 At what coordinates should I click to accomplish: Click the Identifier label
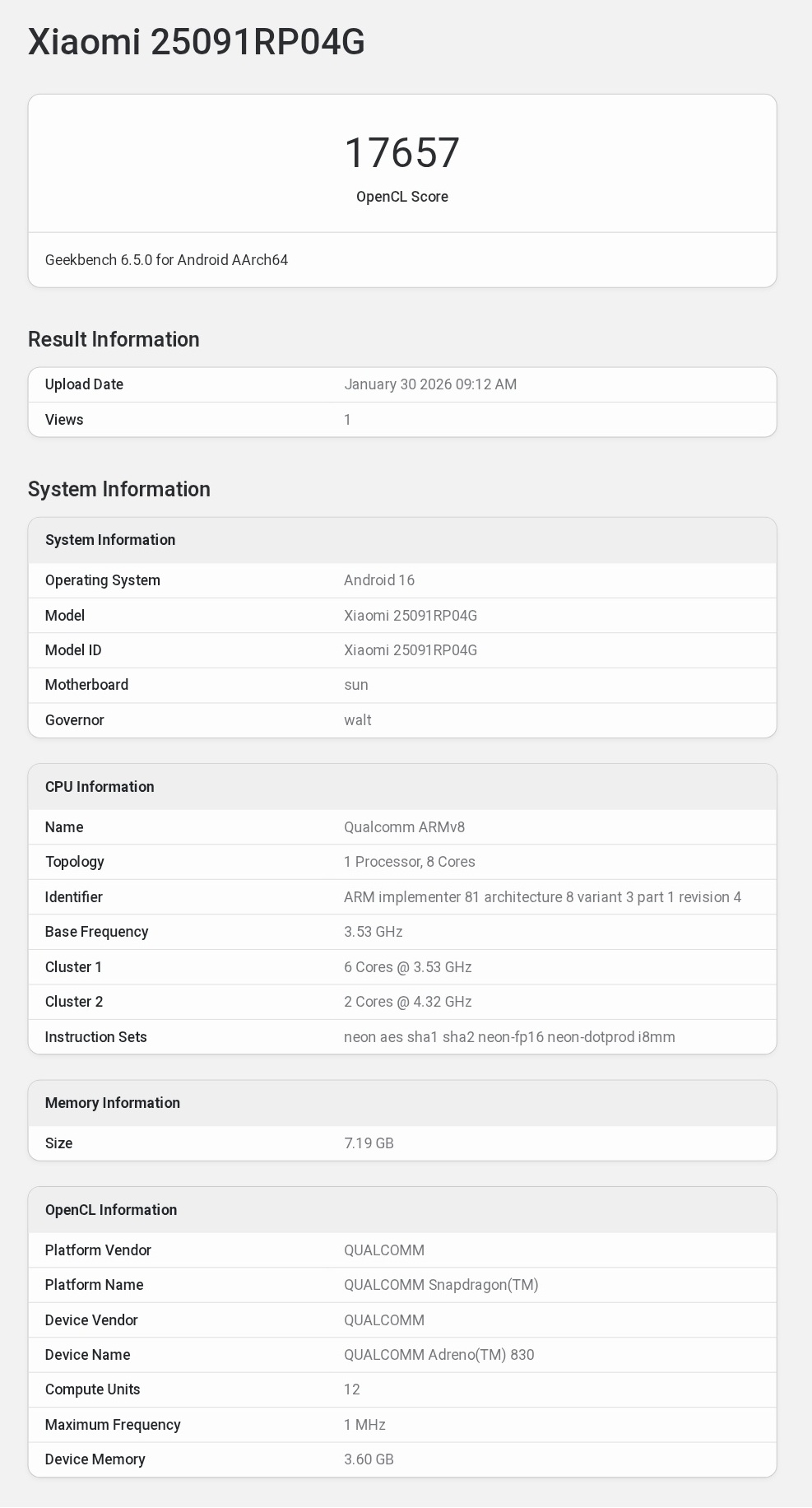pos(74,897)
